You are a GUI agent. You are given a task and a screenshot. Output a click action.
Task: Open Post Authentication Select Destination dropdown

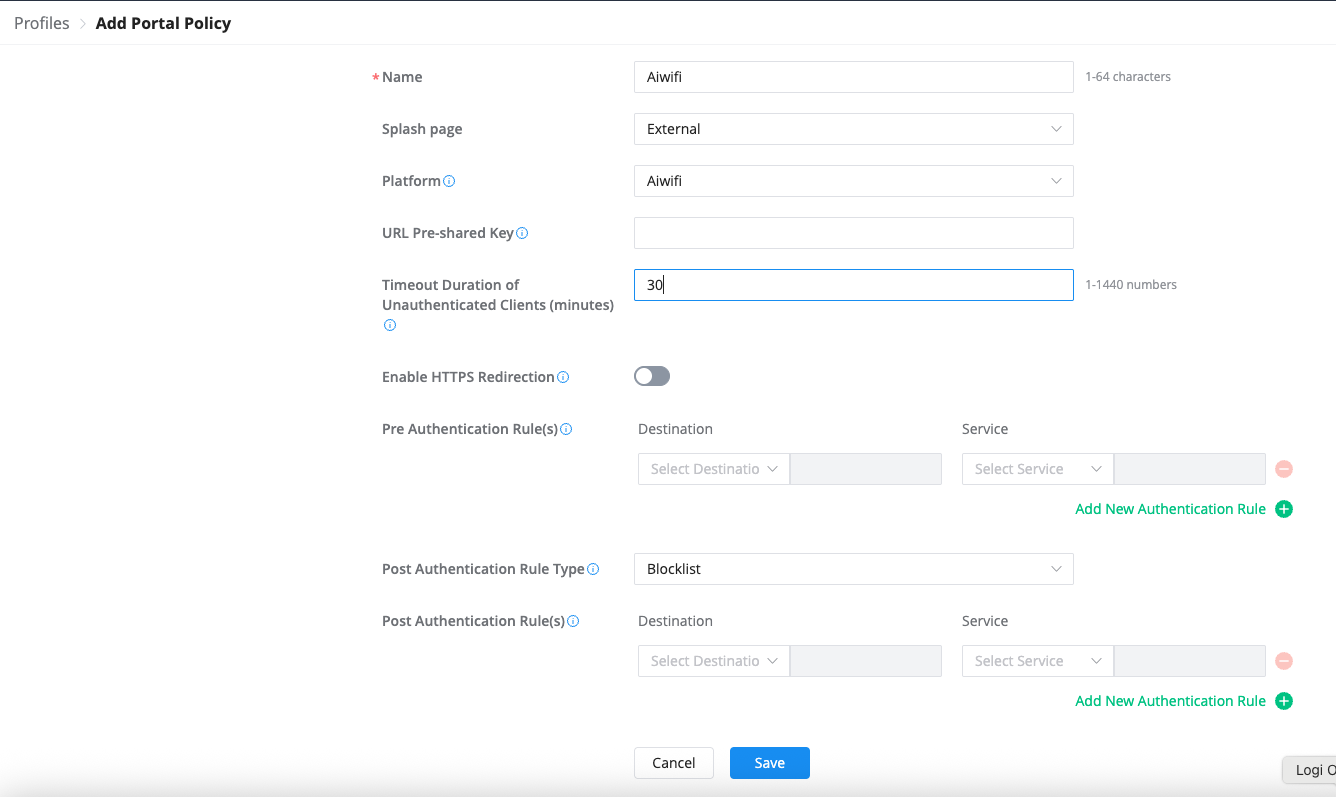[x=714, y=661]
